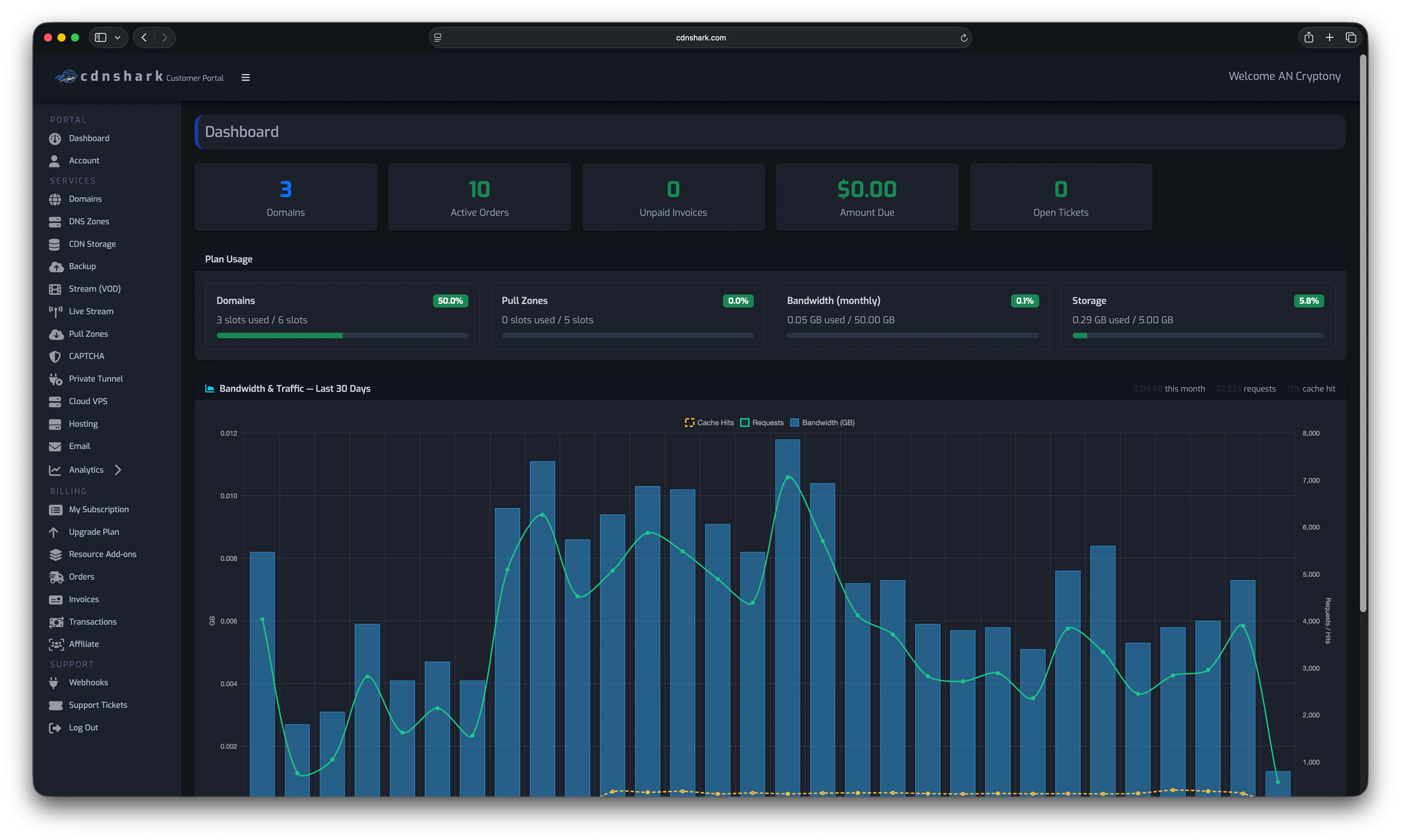Image resolution: width=1401 pixels, height=840 pixels.
Task: Click the Upgrade Plan arrow icon
Action: 54,533
